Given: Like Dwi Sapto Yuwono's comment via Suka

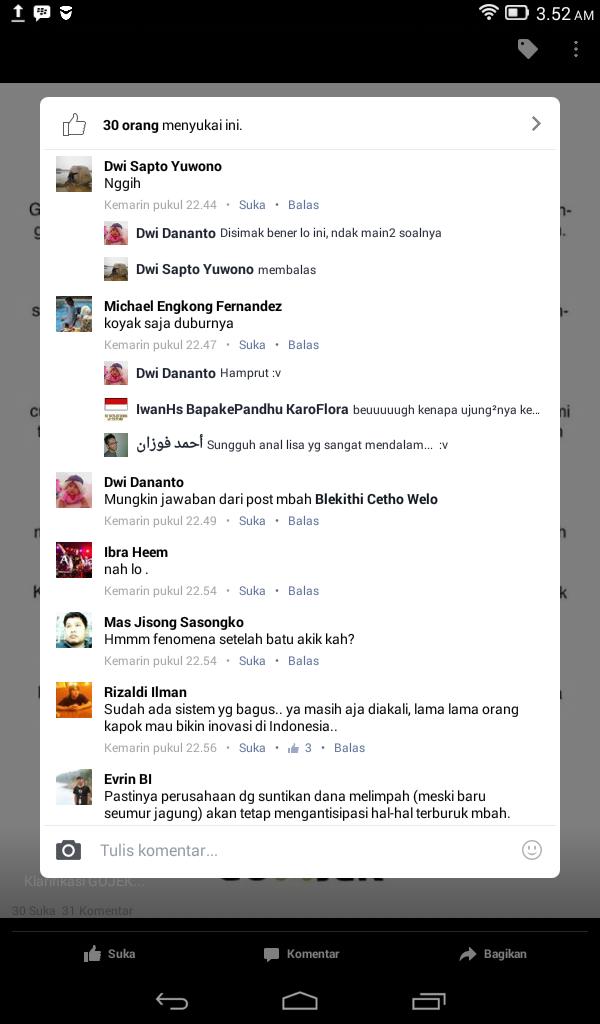Looking at the screenshot, I should click(x=252, y=204).
